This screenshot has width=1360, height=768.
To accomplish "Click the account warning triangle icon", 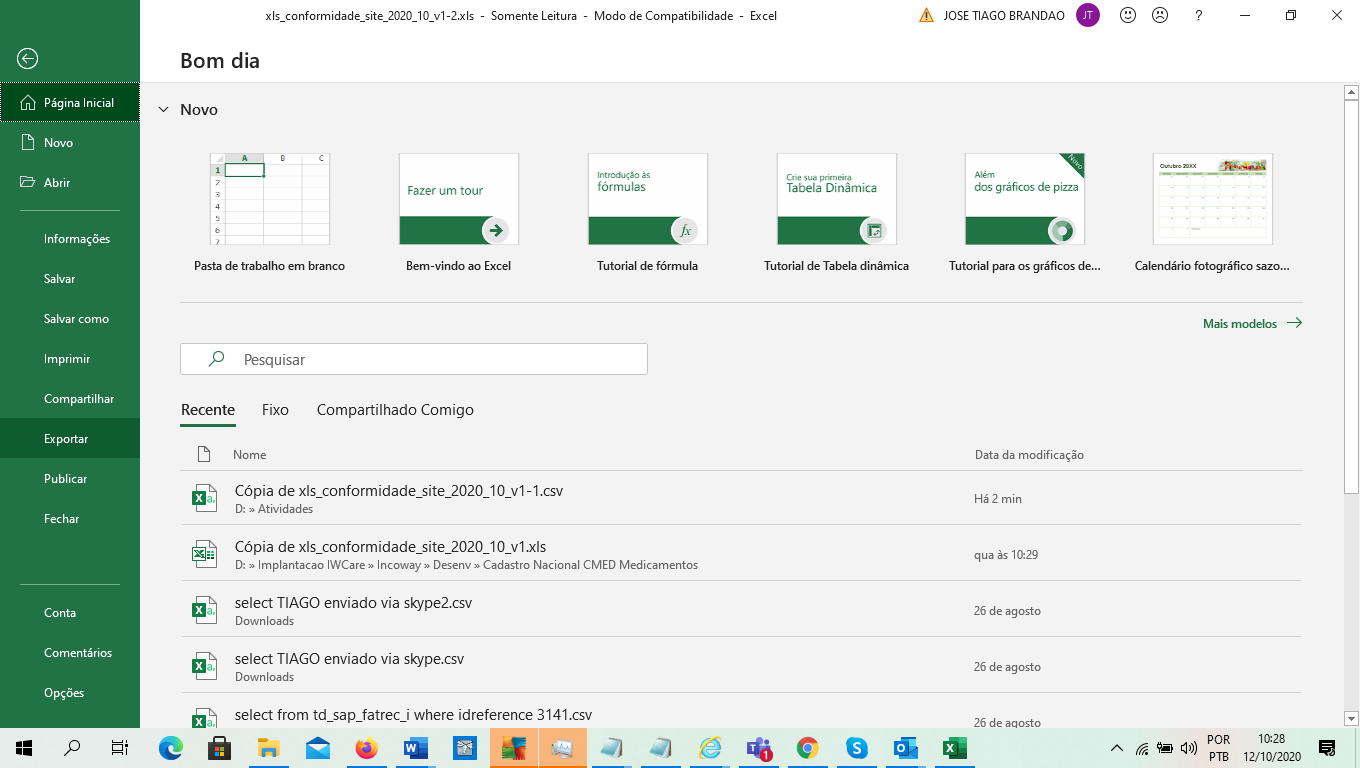I will point(926,16).
